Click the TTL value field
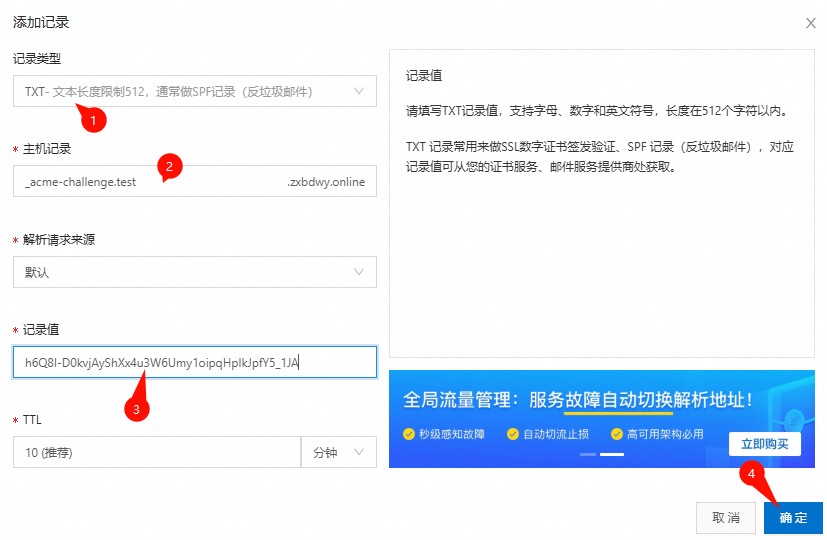The image size is (827, 540). click(155, 452)
